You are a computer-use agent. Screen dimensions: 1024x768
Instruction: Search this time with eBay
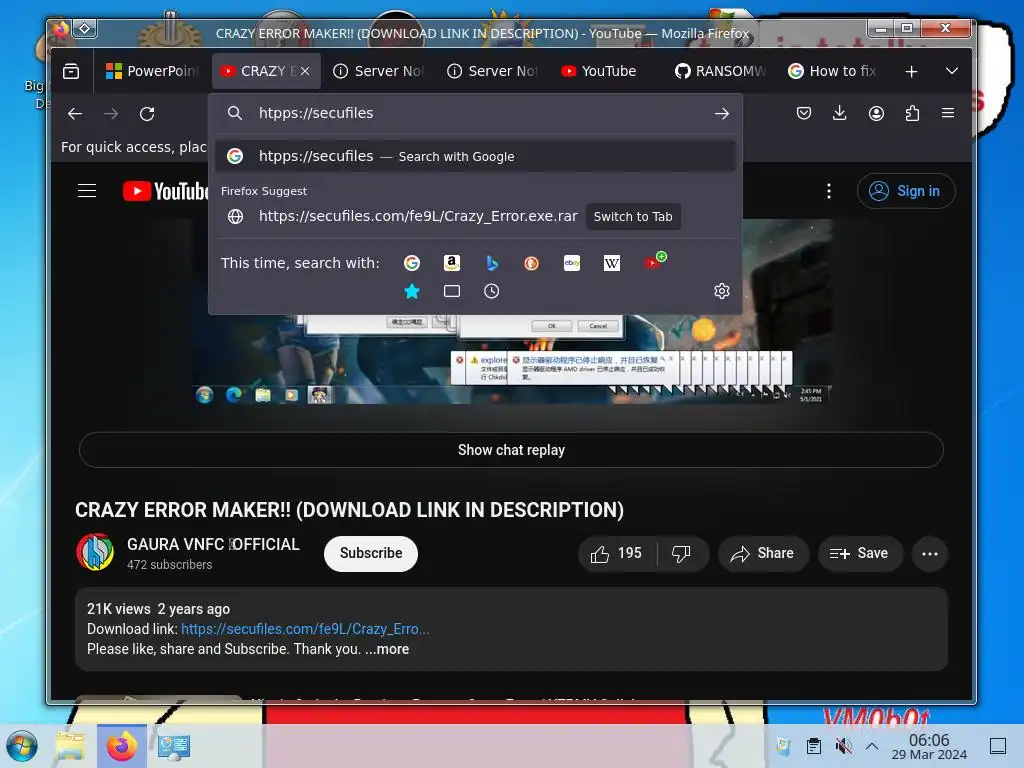pos(572,263)
